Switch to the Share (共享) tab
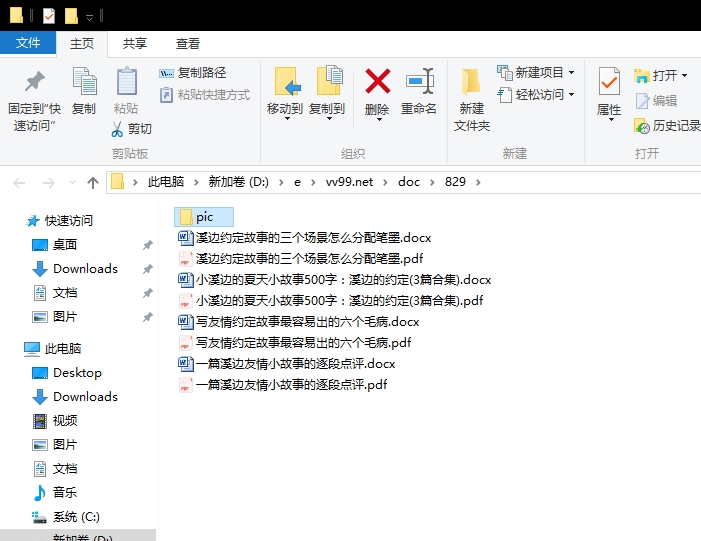Screen dimensions: 701x541 point(135,44)
